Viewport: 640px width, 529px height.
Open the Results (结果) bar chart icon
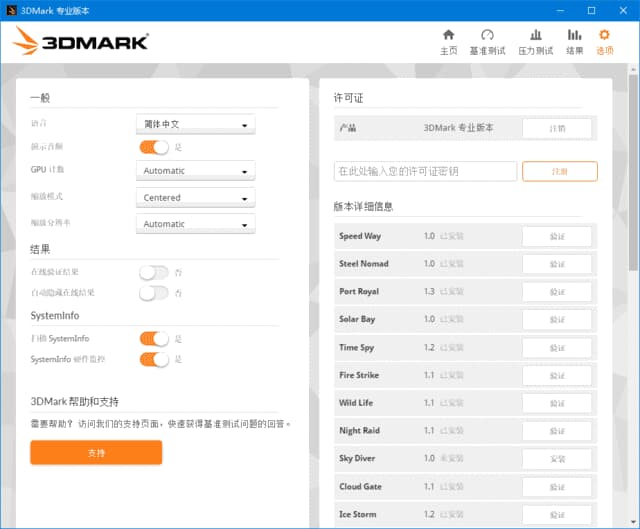pos(574,36)
